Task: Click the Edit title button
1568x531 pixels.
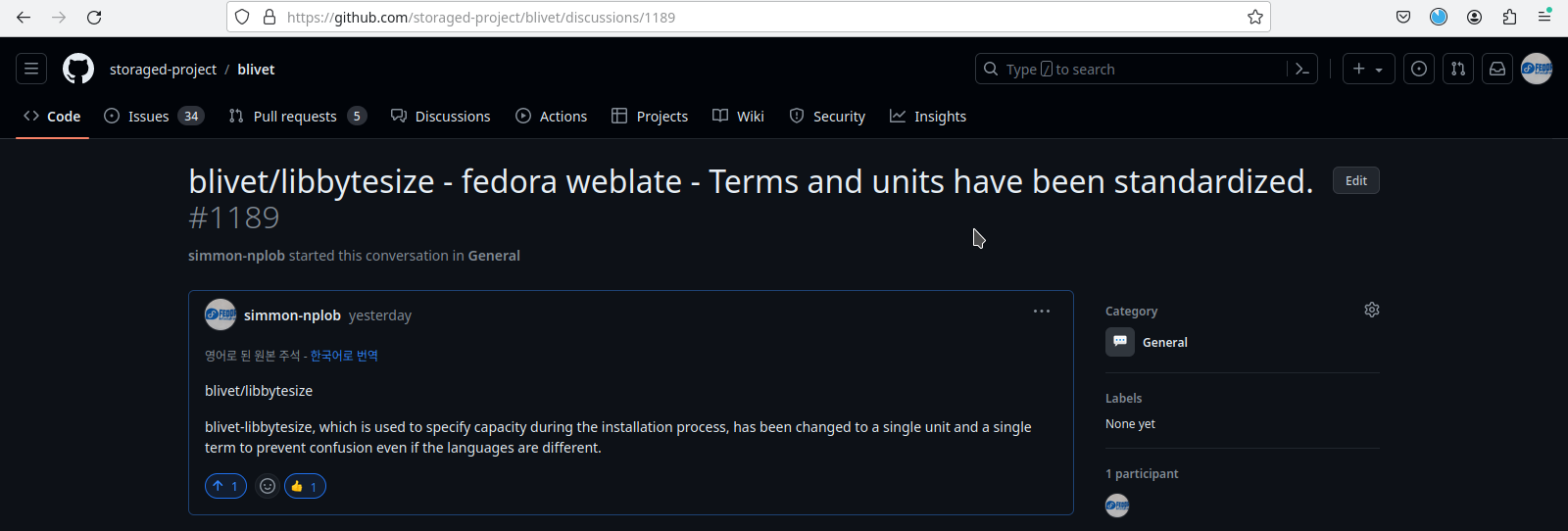Action: (x=1356, y=180)
